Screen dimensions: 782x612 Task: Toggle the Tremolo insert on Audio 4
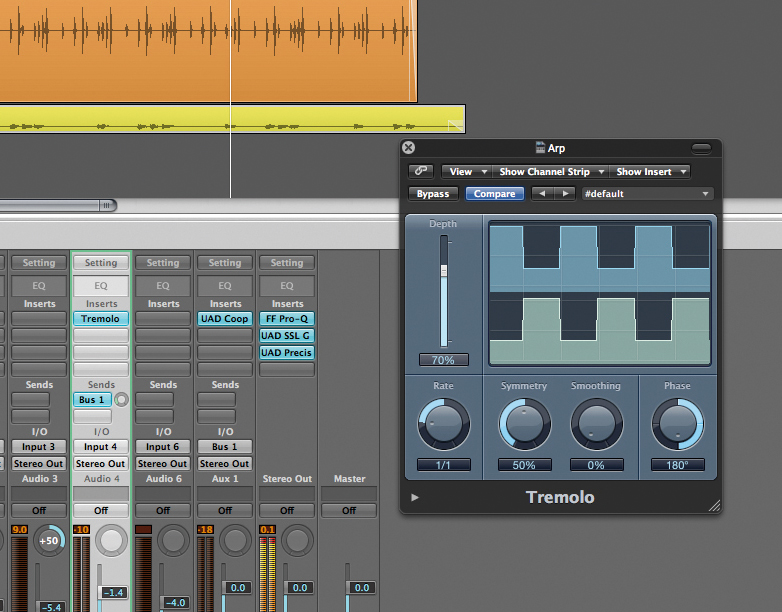coord(101,319)
